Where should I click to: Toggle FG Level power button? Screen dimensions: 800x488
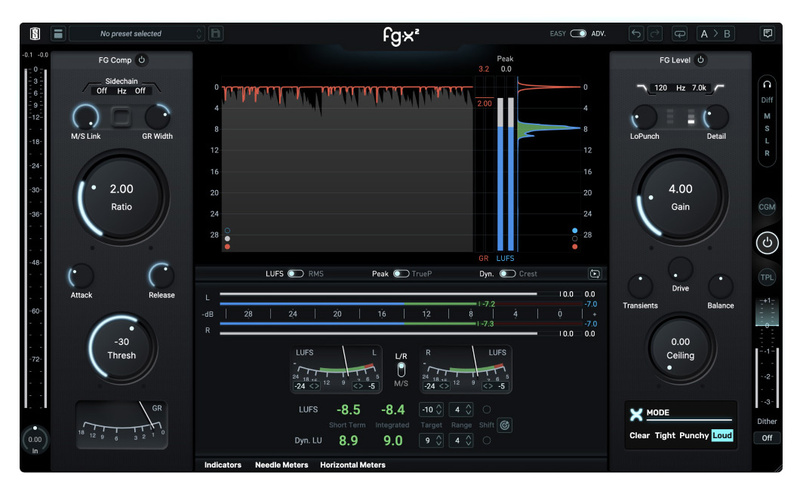[701, 60]
